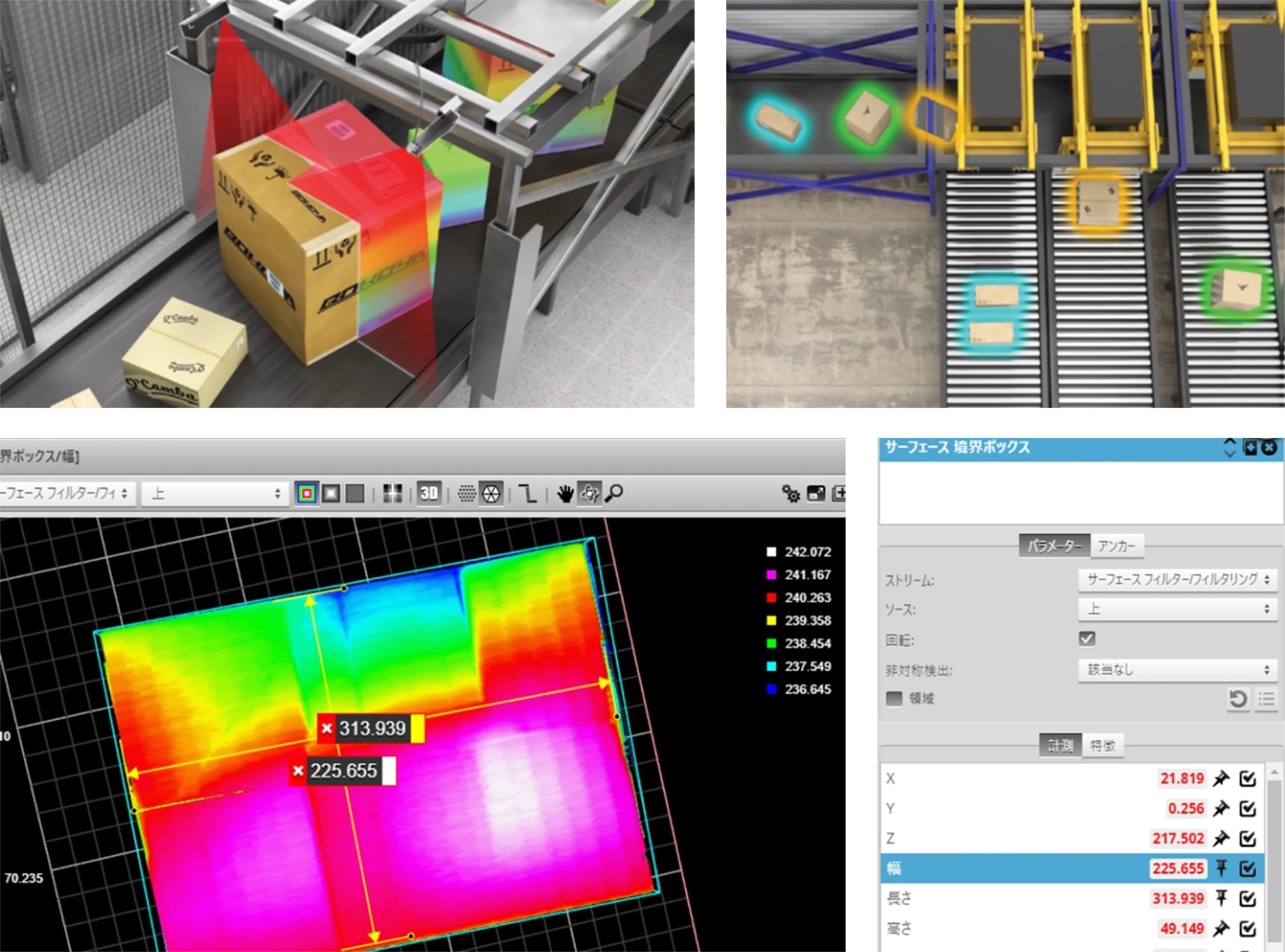The width and height of the screenshot is (1285, 952).
Task: Enable the 領域 checkbox
Action: pyautogui.click(x=894, y=699)
